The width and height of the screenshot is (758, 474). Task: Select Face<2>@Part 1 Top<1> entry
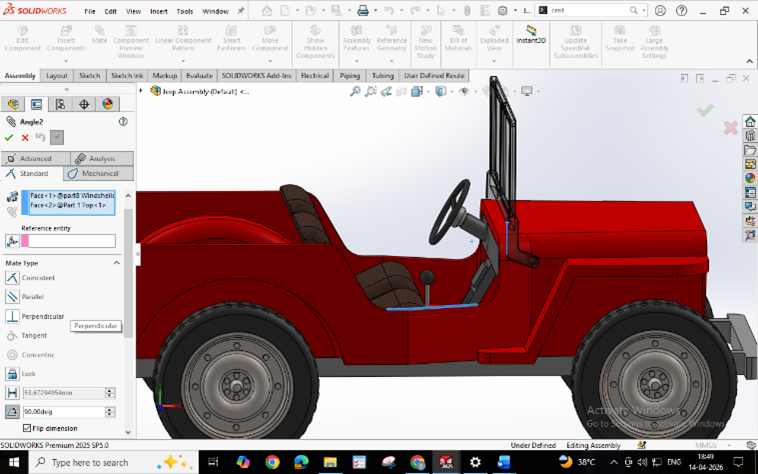[x=68, y=205]
